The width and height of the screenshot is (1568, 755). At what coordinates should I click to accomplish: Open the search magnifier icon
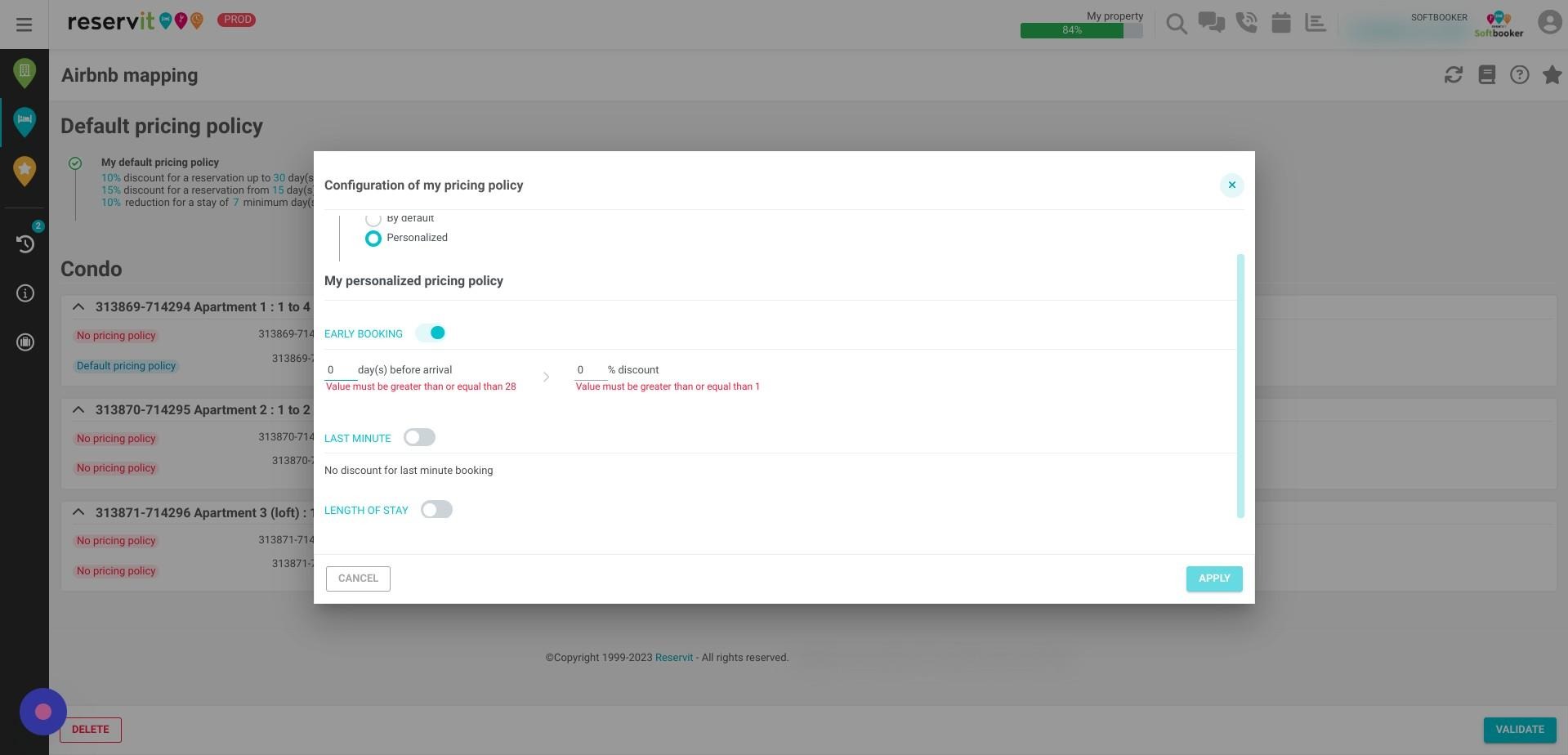1176,24
